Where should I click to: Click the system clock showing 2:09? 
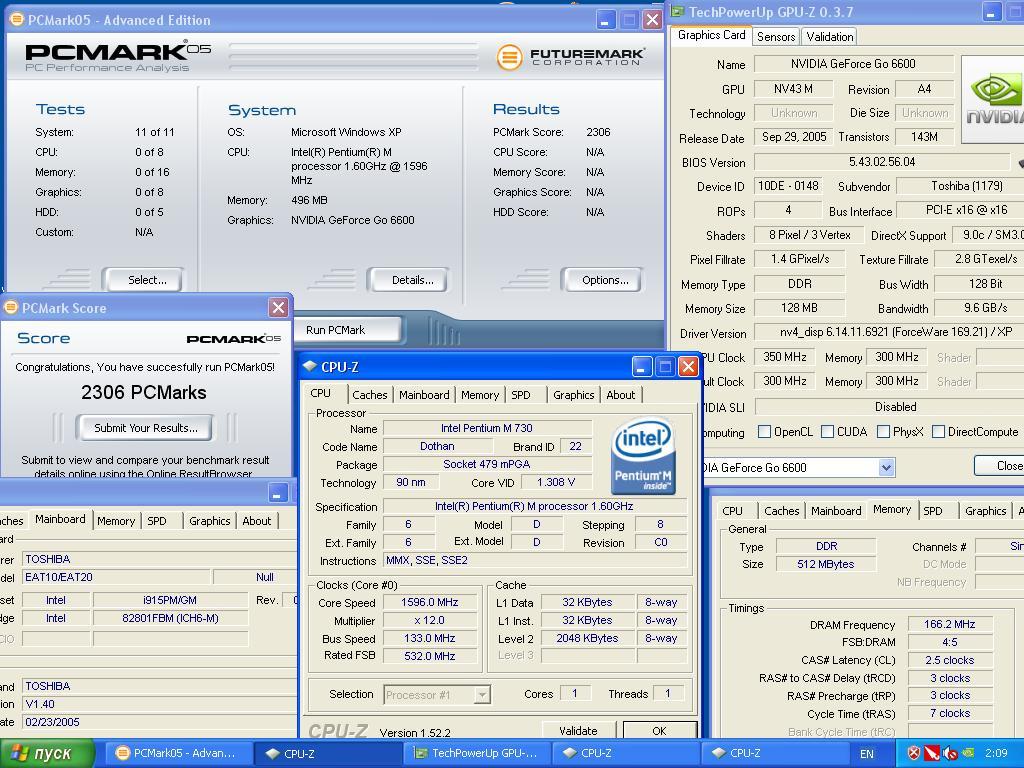(997, 754)
